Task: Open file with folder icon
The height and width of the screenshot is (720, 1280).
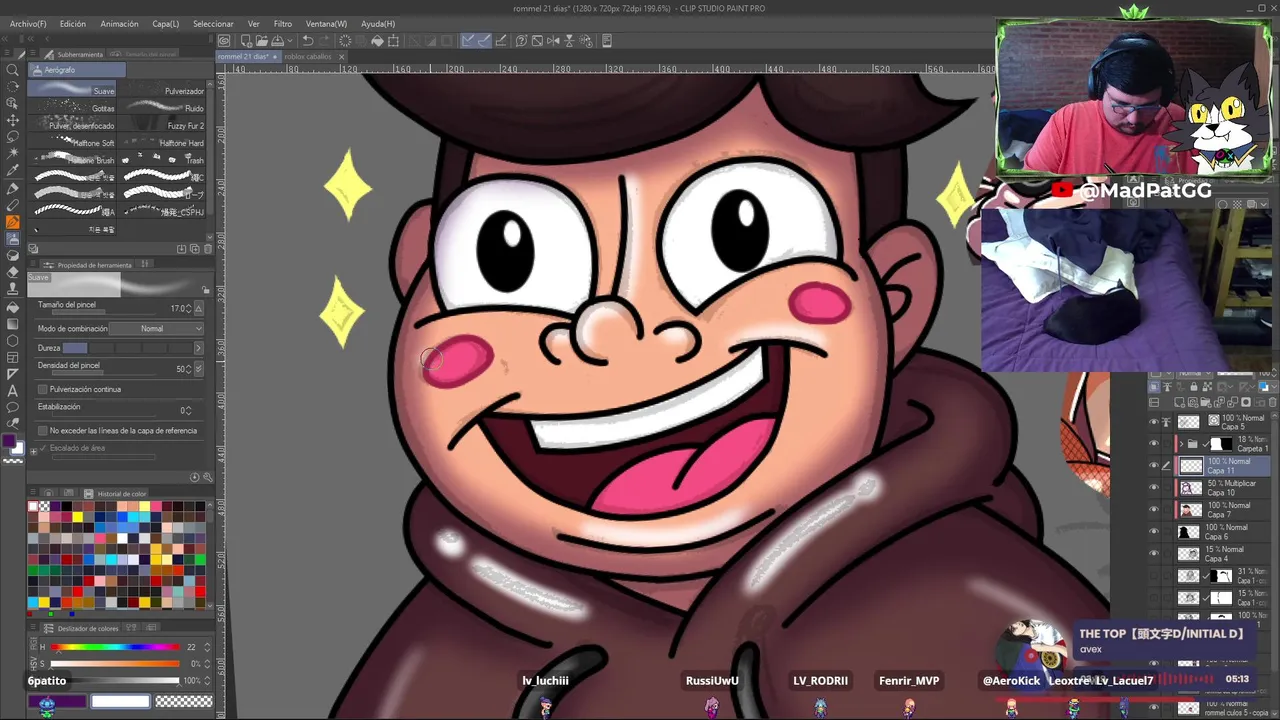Action: point(260,41)
